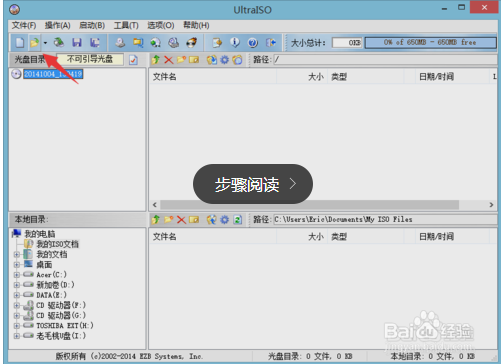Click the Mount to Virtual Drive icon

click(156, 42)
